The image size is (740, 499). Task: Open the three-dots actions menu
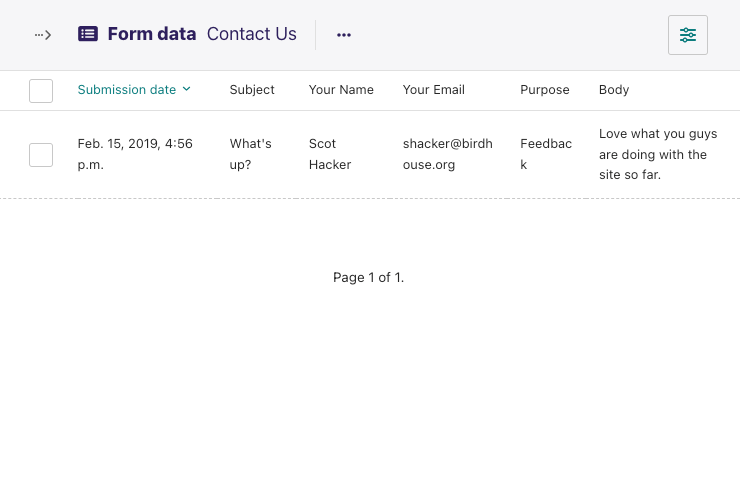344,34
